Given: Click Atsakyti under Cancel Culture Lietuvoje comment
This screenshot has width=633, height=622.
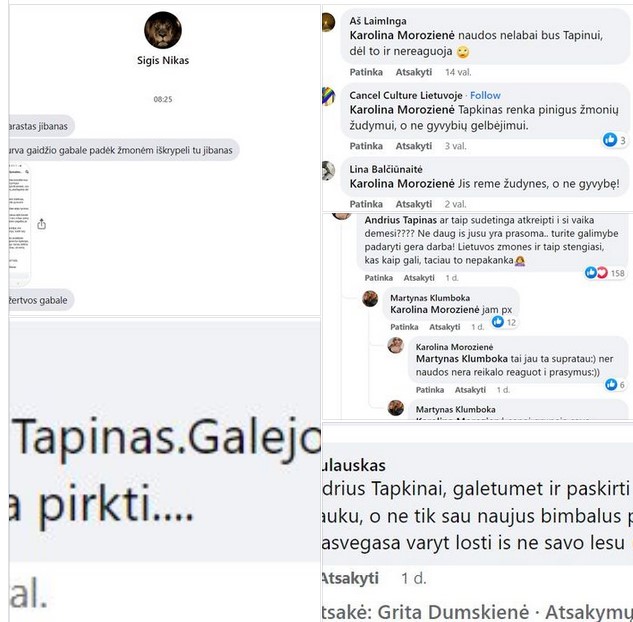Looking at the screenshot, I should pos(413,146).
